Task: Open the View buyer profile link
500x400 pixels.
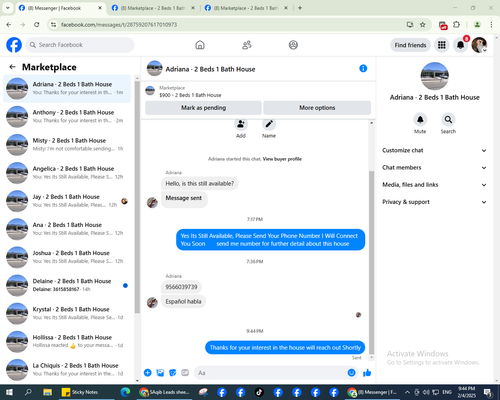Action: [282, 159]
